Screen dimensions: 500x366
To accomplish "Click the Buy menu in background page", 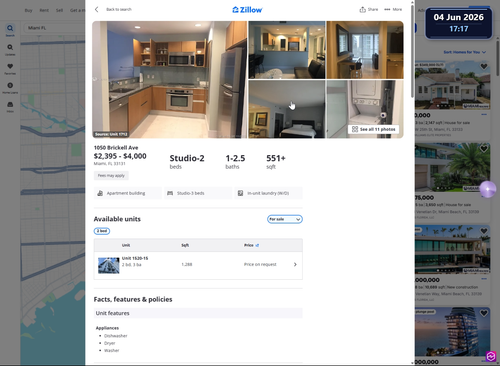I will tap(28, 10).
